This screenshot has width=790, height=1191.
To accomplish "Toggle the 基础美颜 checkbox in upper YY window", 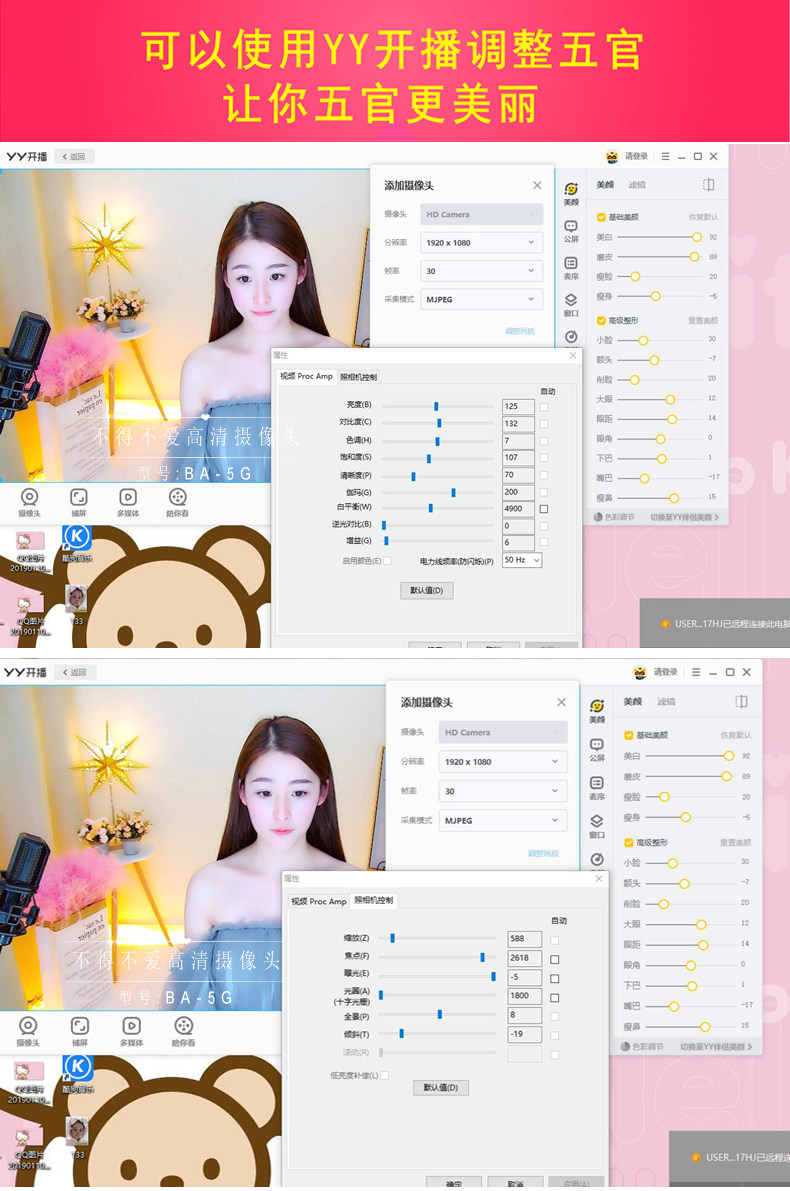I will [601, 217].
